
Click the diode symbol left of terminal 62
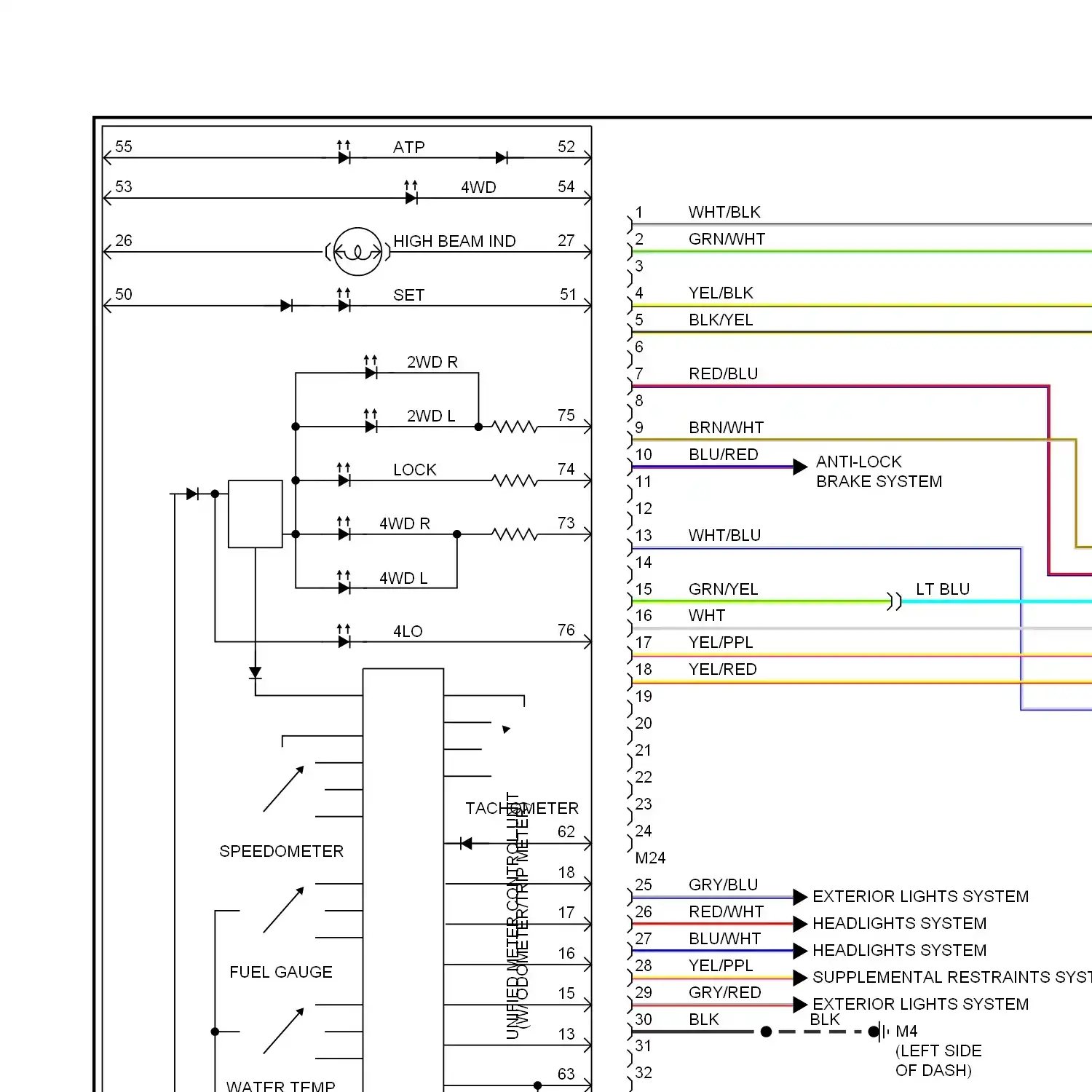(x=466, y=843)
